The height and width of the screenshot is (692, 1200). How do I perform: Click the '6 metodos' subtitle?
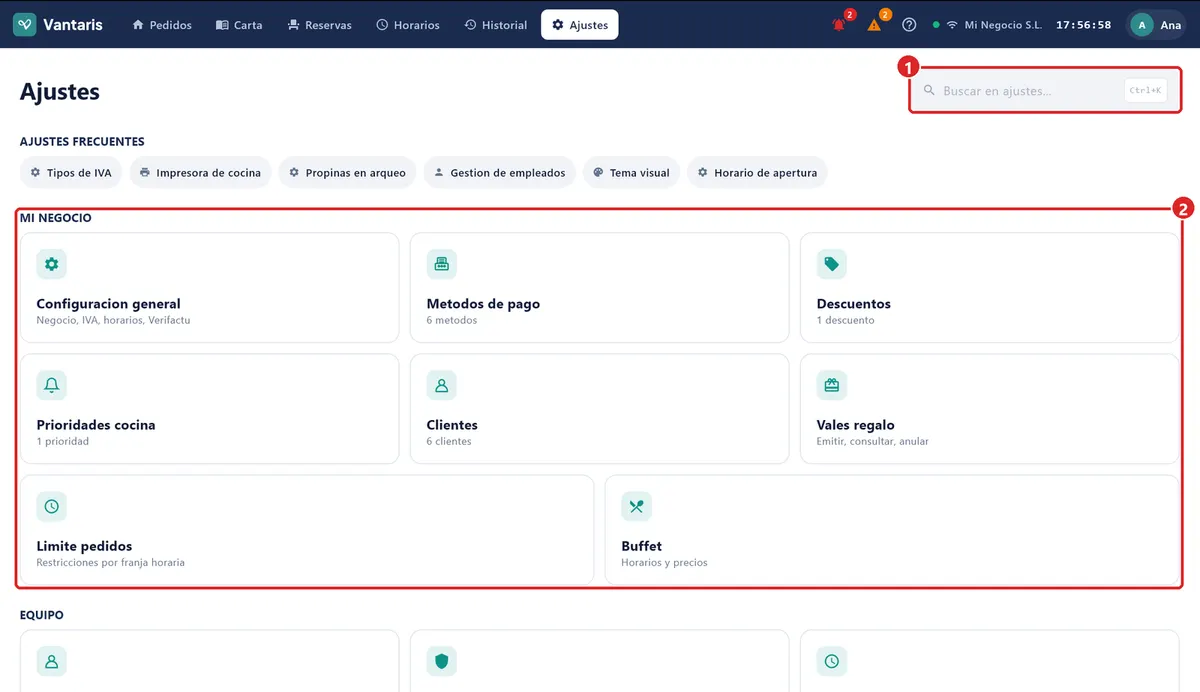click(452, 321)
